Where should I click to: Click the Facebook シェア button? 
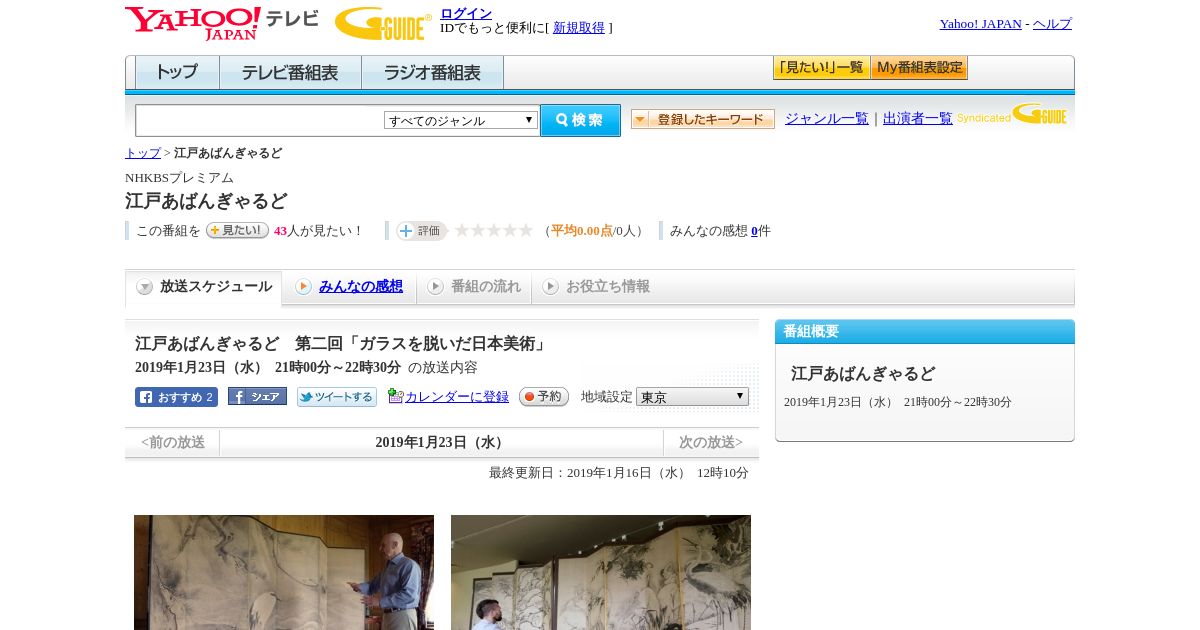tap(257, 396)
